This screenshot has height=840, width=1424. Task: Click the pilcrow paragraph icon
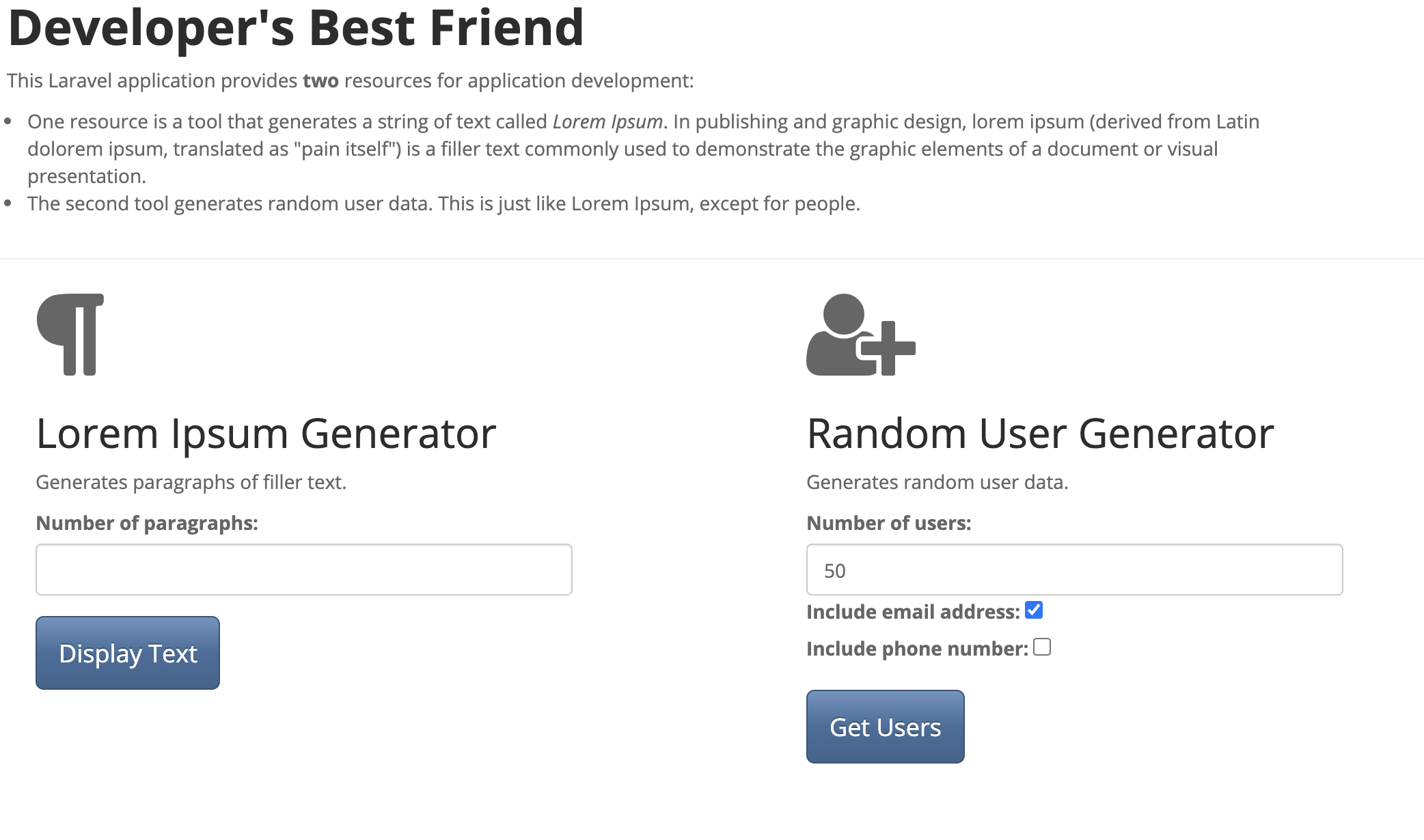click(70, 335)
